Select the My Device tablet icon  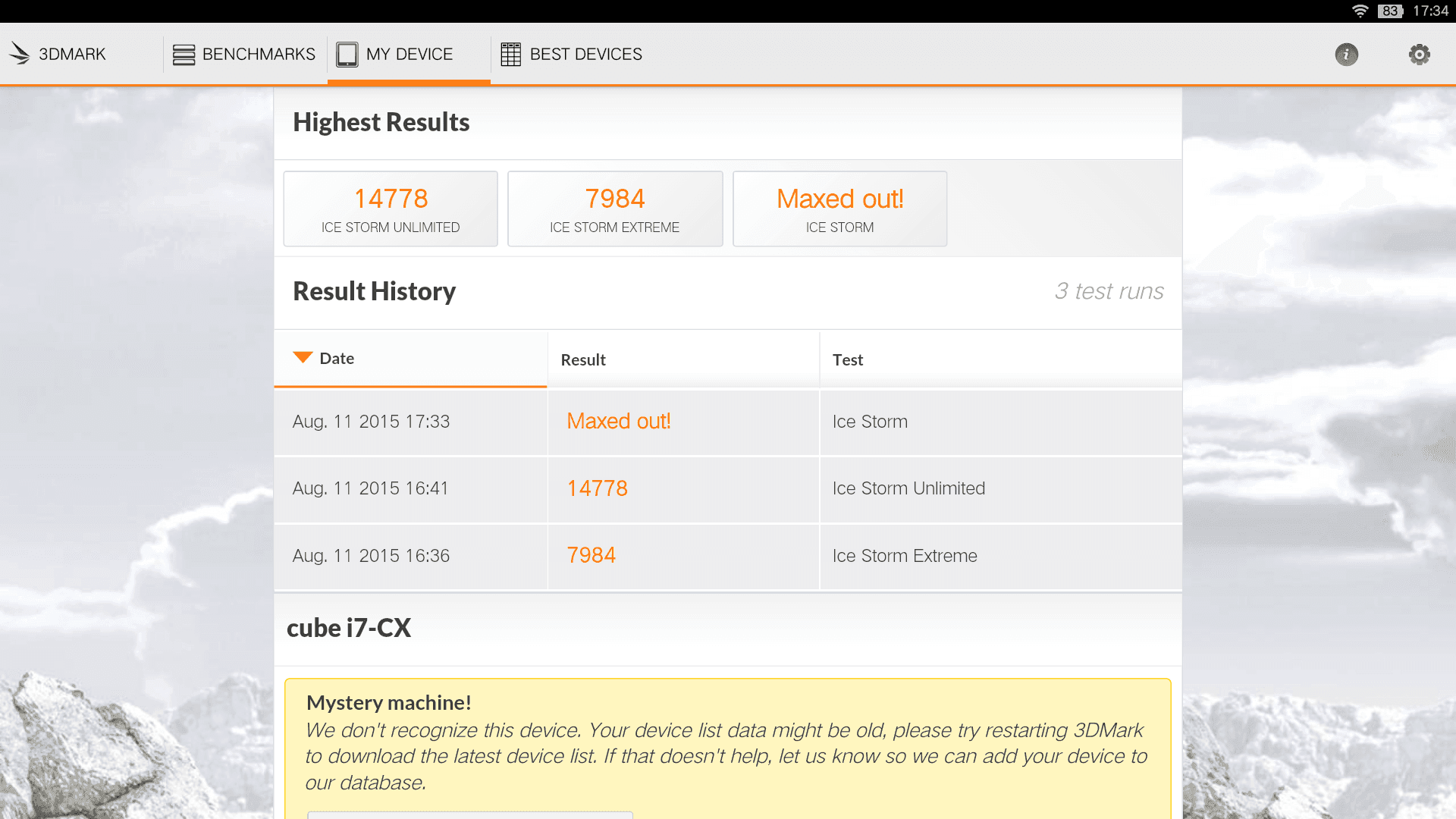[347, 55]
